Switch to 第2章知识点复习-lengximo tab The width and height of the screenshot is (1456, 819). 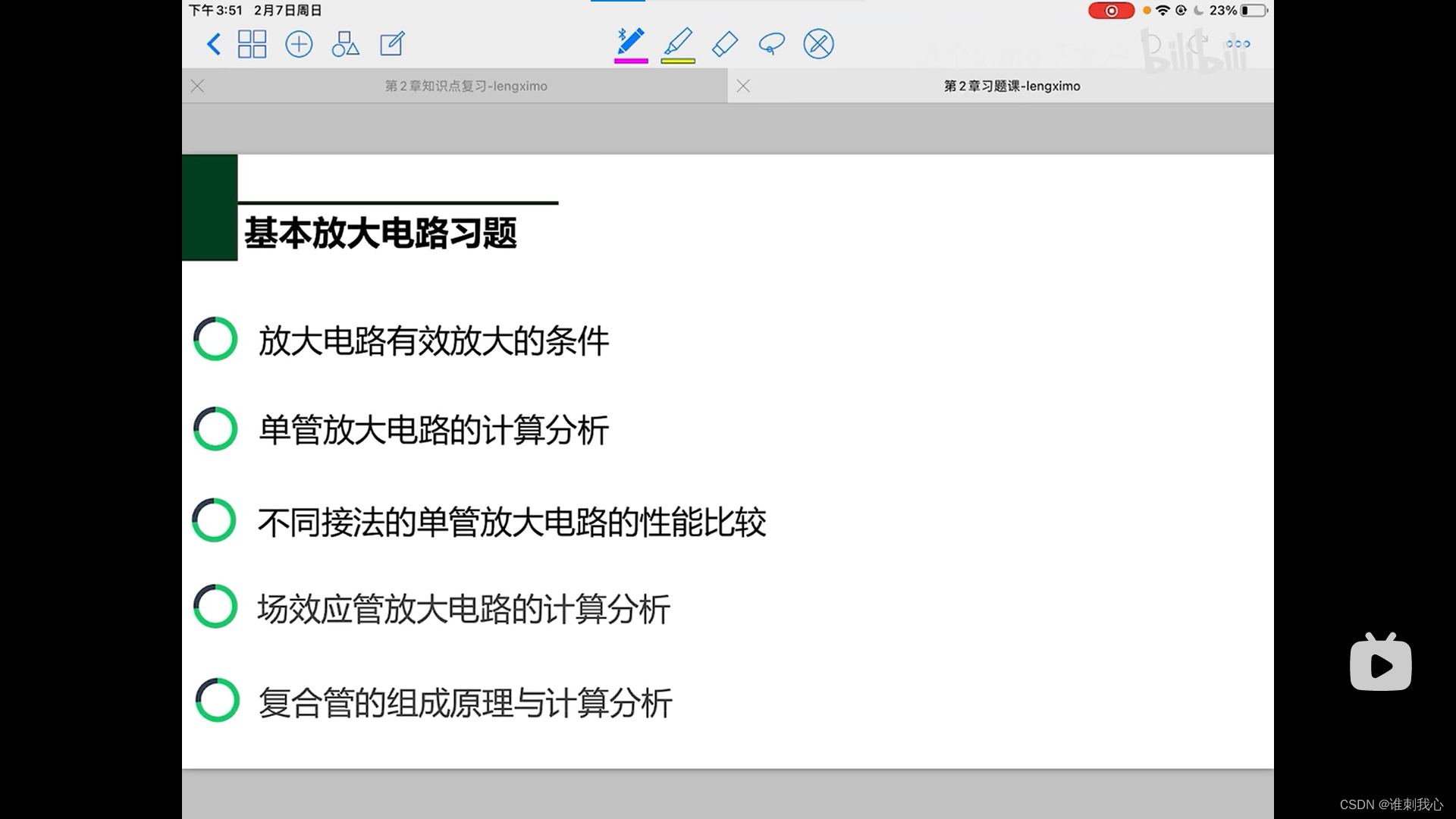click(x=466, y=86)
